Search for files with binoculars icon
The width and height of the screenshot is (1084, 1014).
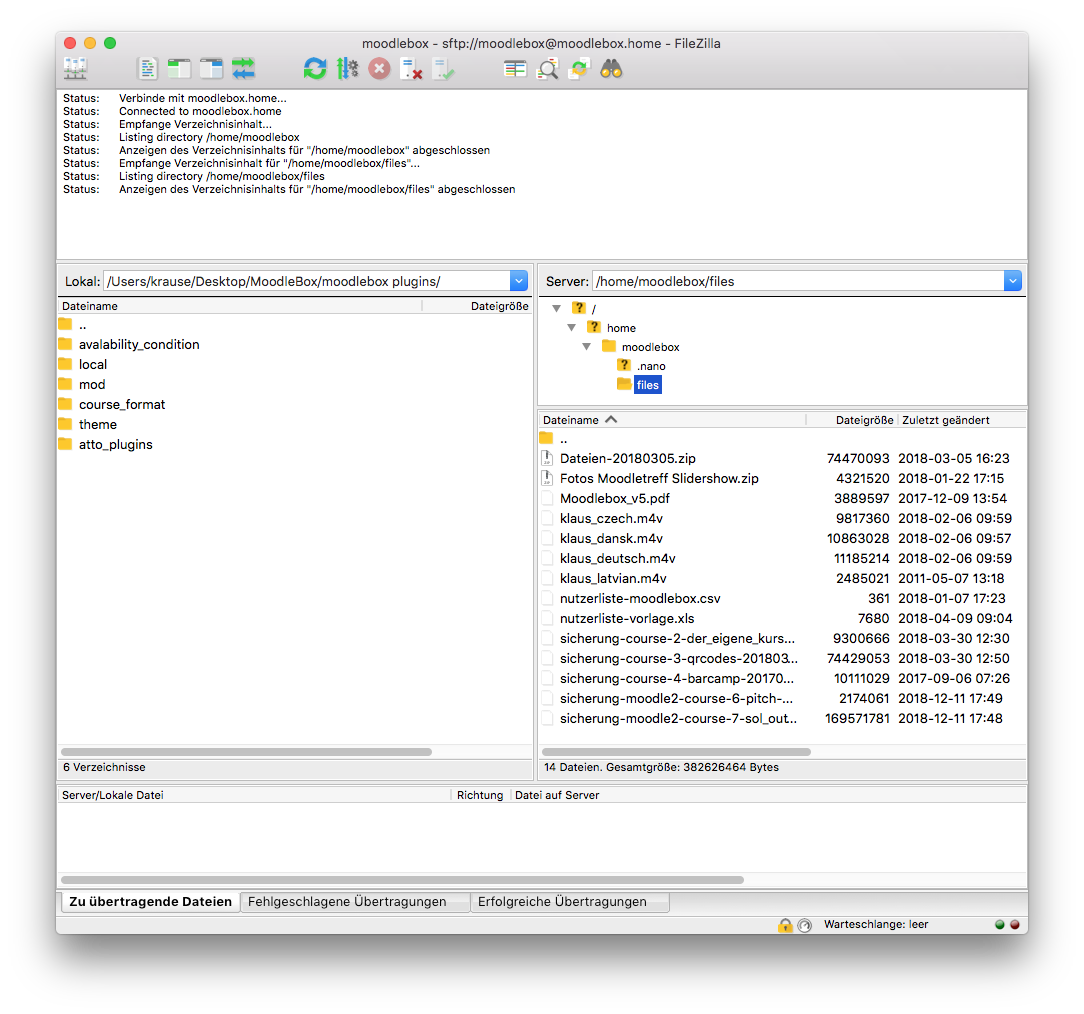[x=611, y=69]
